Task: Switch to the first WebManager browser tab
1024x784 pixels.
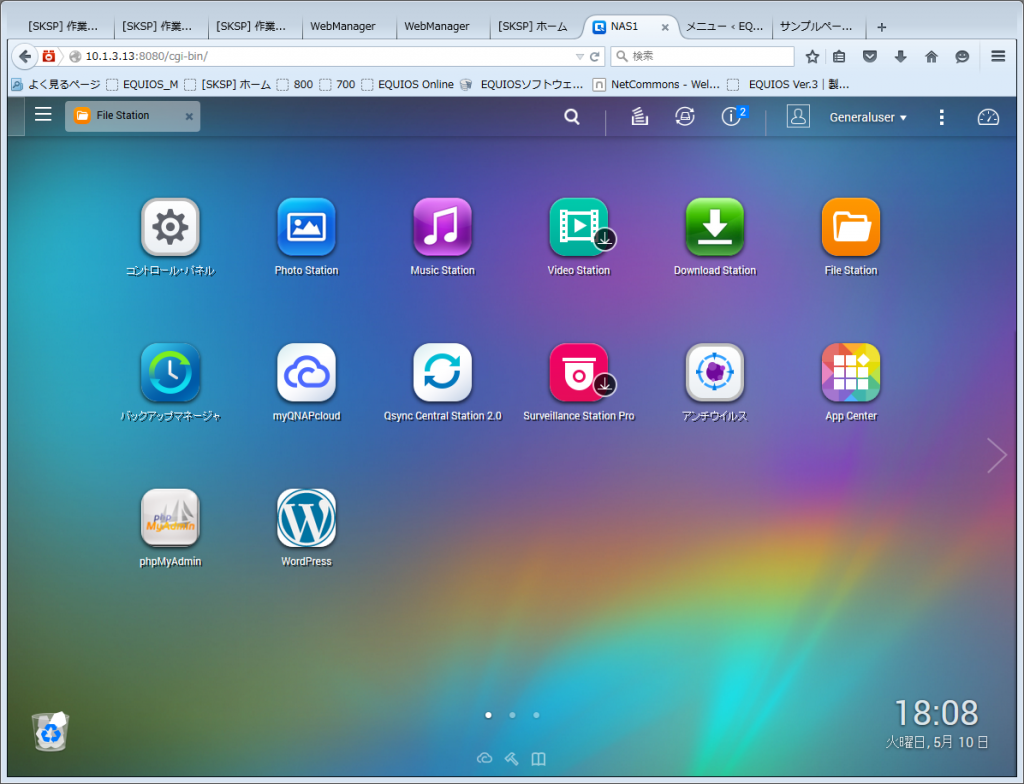Action: tap(343, 27)
